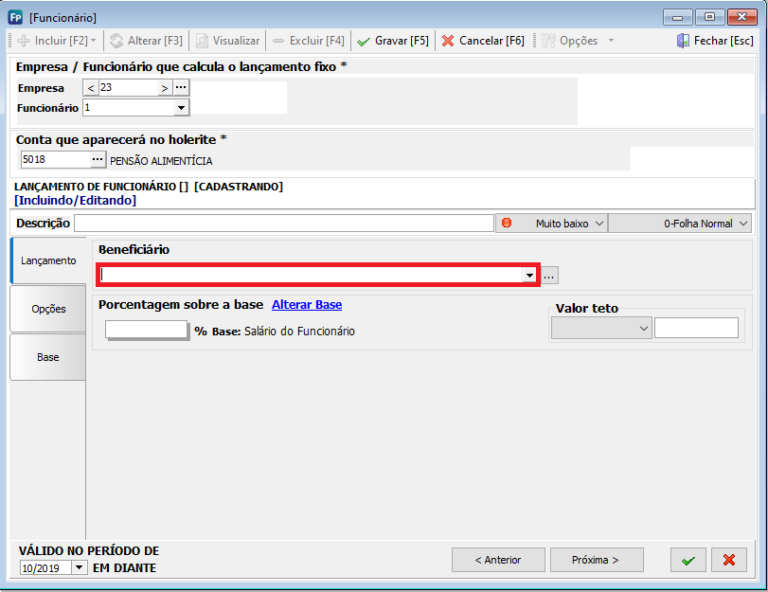Screen dimensions: 768x592
Task: Expand the 10/2019 period dropdown arrow
Action: [x=79, y=568]
